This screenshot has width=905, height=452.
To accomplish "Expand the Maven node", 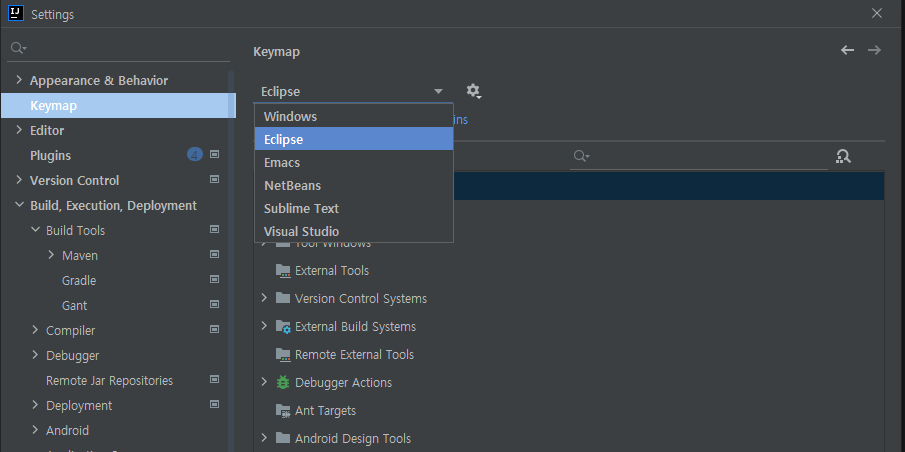I will pyautogui.click(x=51, y=255).
